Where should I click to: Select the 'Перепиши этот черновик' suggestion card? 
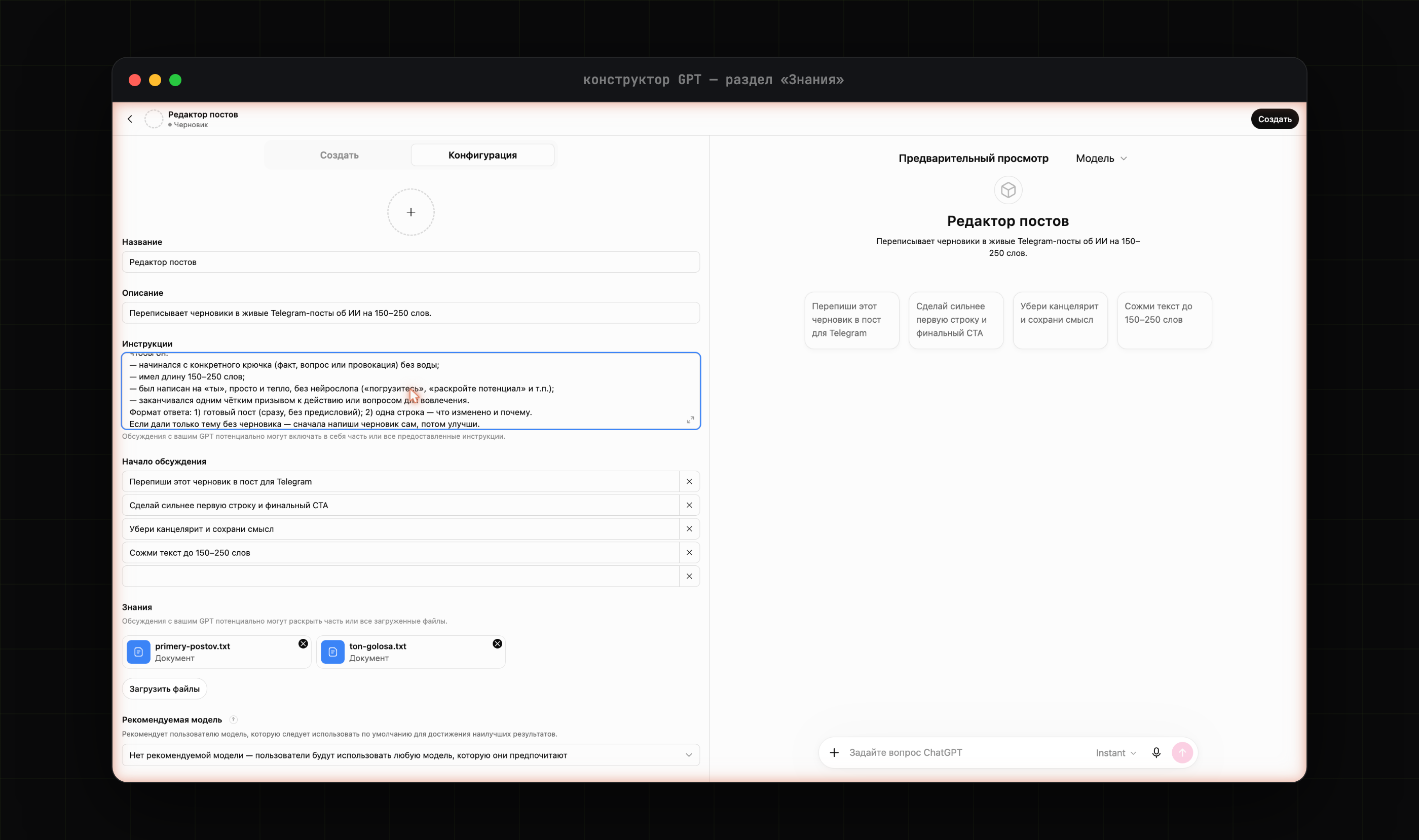pos(851,320)
